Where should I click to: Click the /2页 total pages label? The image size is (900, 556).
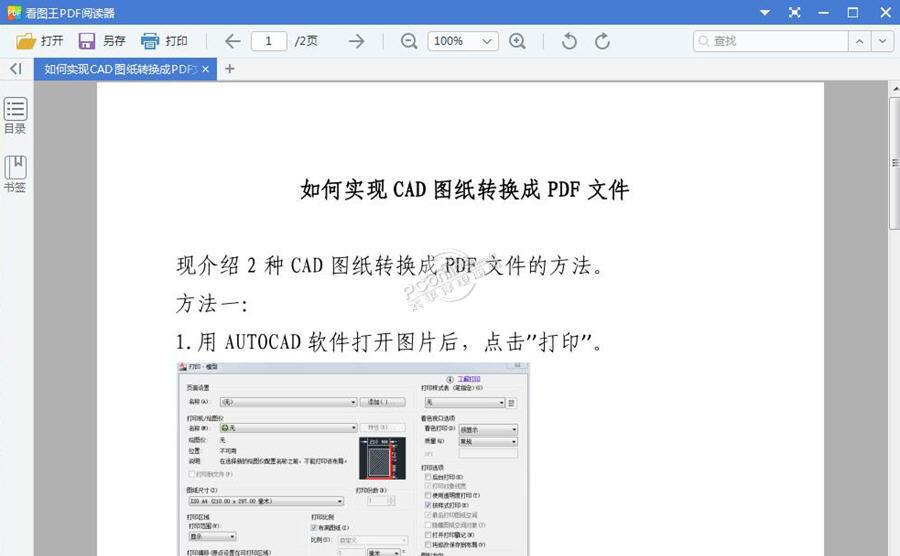306,41
